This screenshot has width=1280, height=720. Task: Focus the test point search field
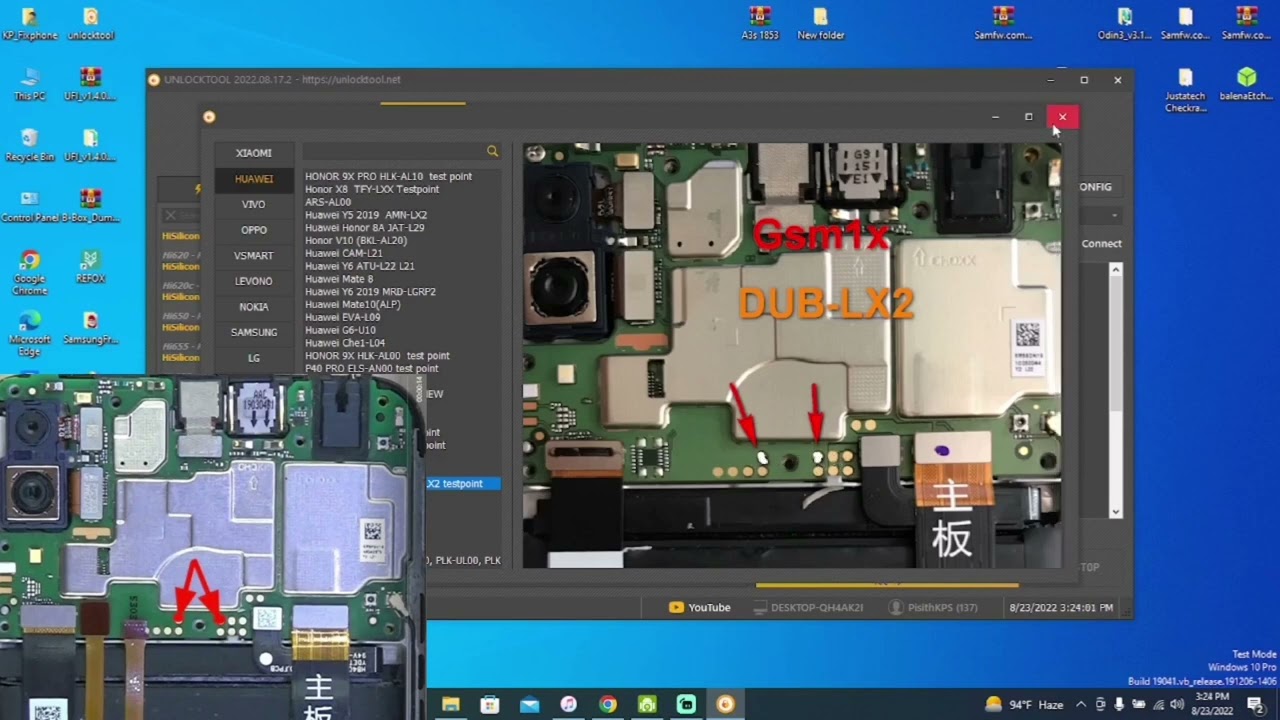[395, 151]
